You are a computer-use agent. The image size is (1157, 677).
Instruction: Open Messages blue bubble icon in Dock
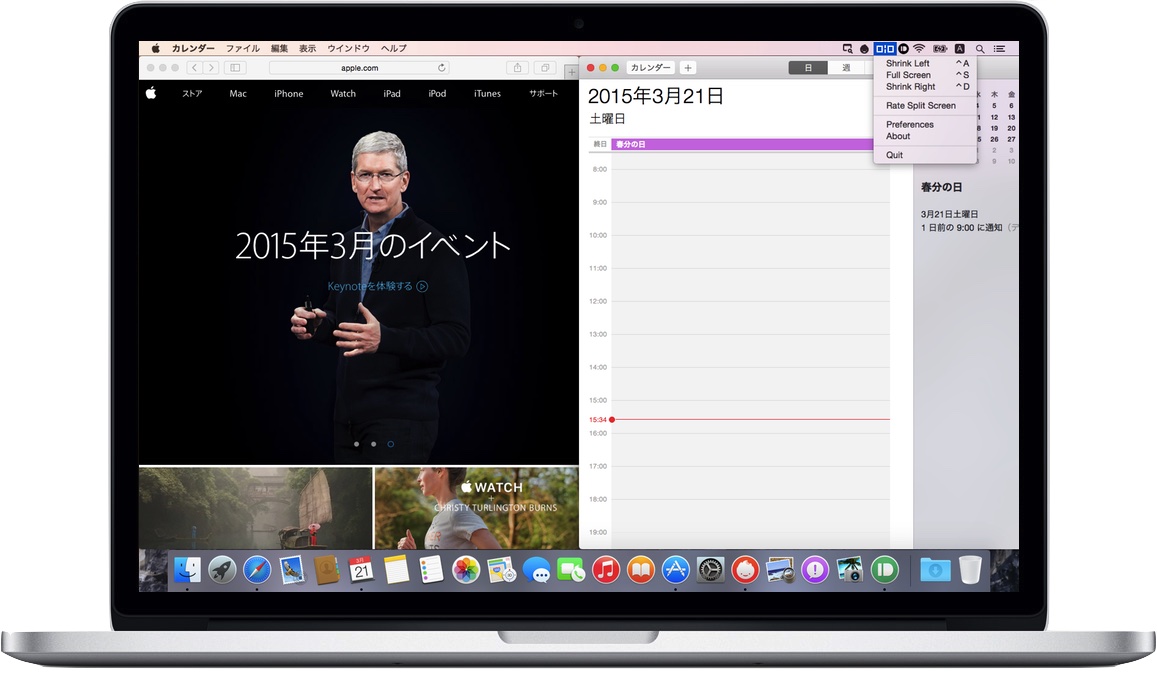coord(536,570)
